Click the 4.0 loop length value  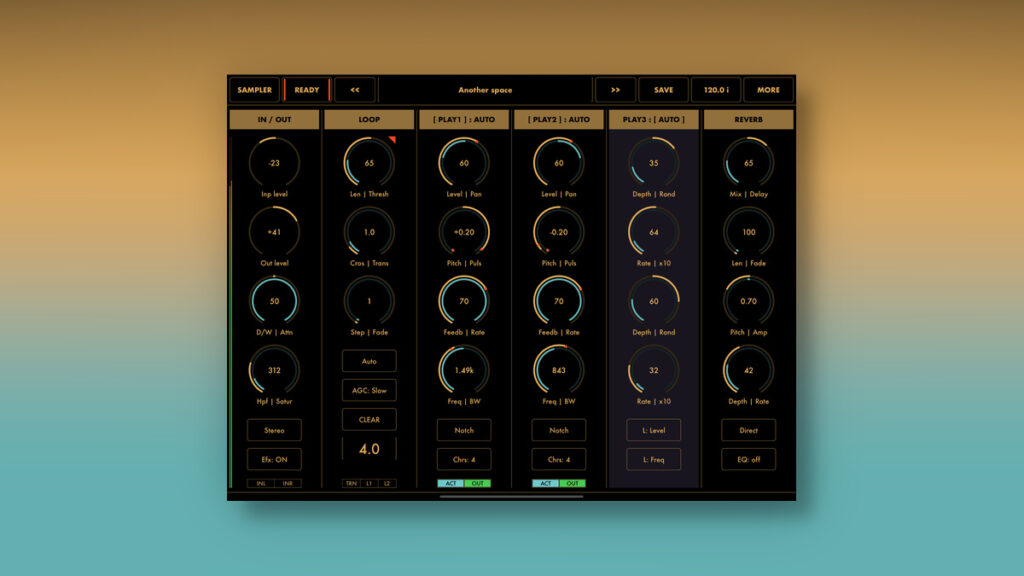pos(369,449)
